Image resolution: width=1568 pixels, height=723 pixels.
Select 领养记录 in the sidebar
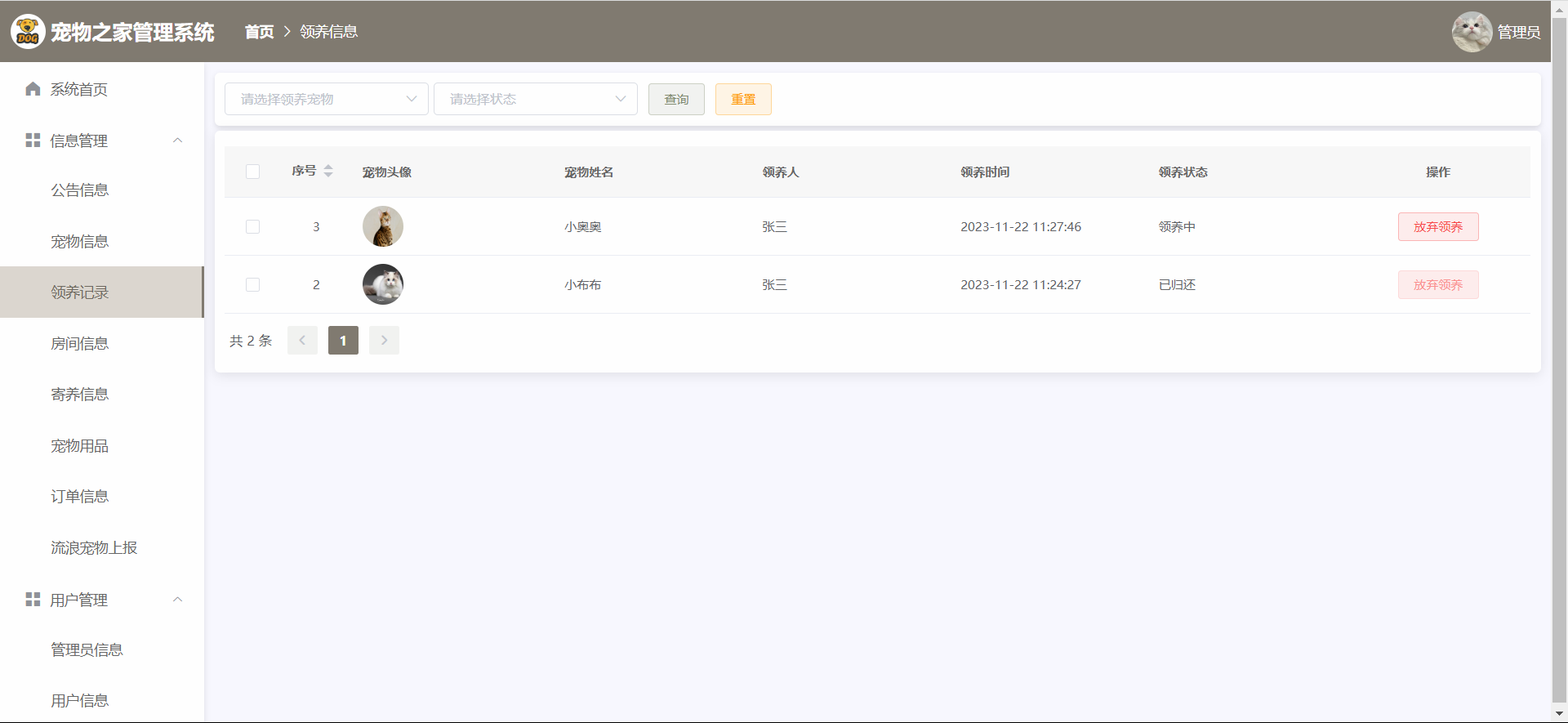[x=102, y=292]
